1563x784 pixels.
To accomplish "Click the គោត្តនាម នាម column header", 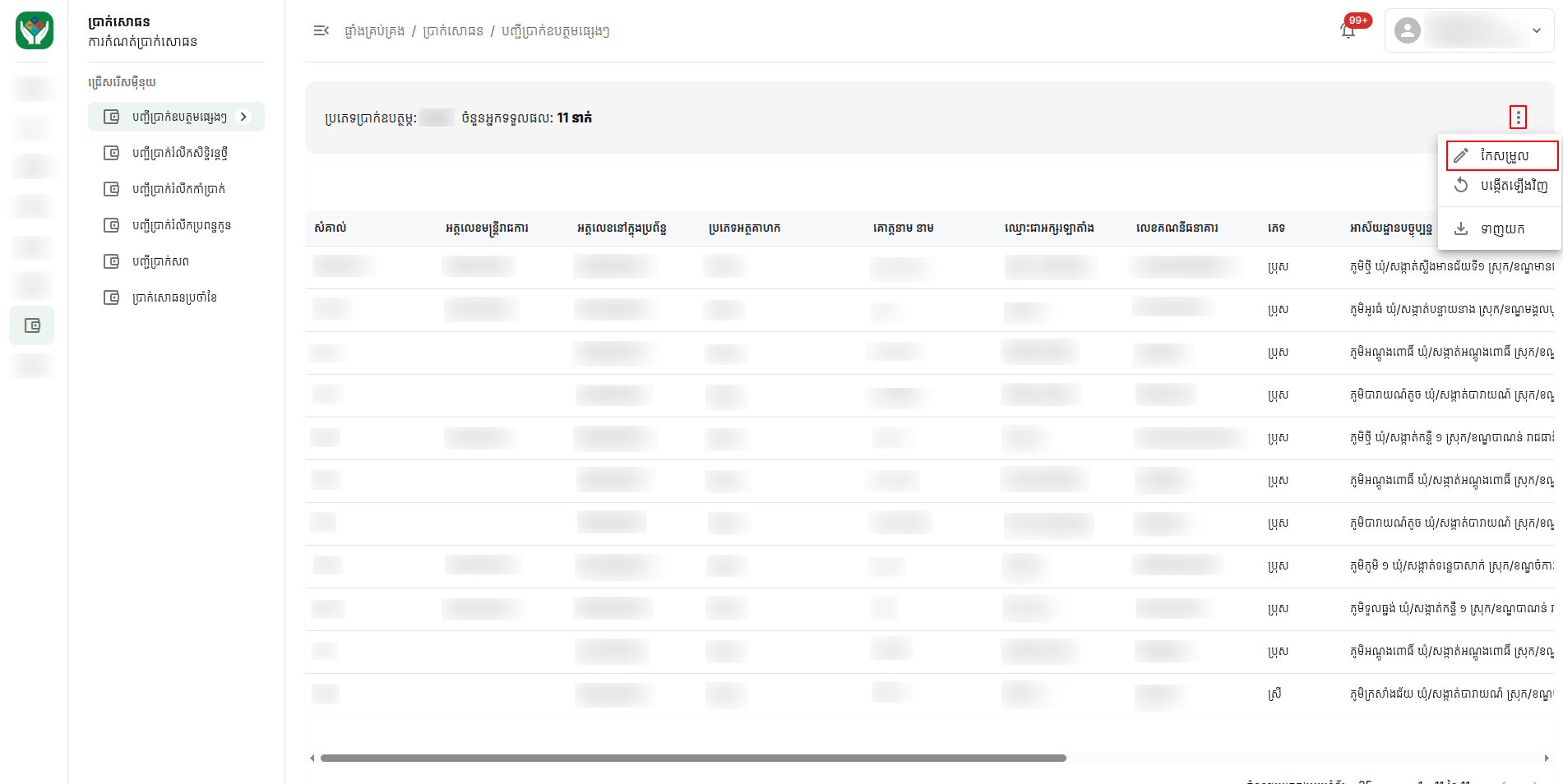I will [904, 228].
